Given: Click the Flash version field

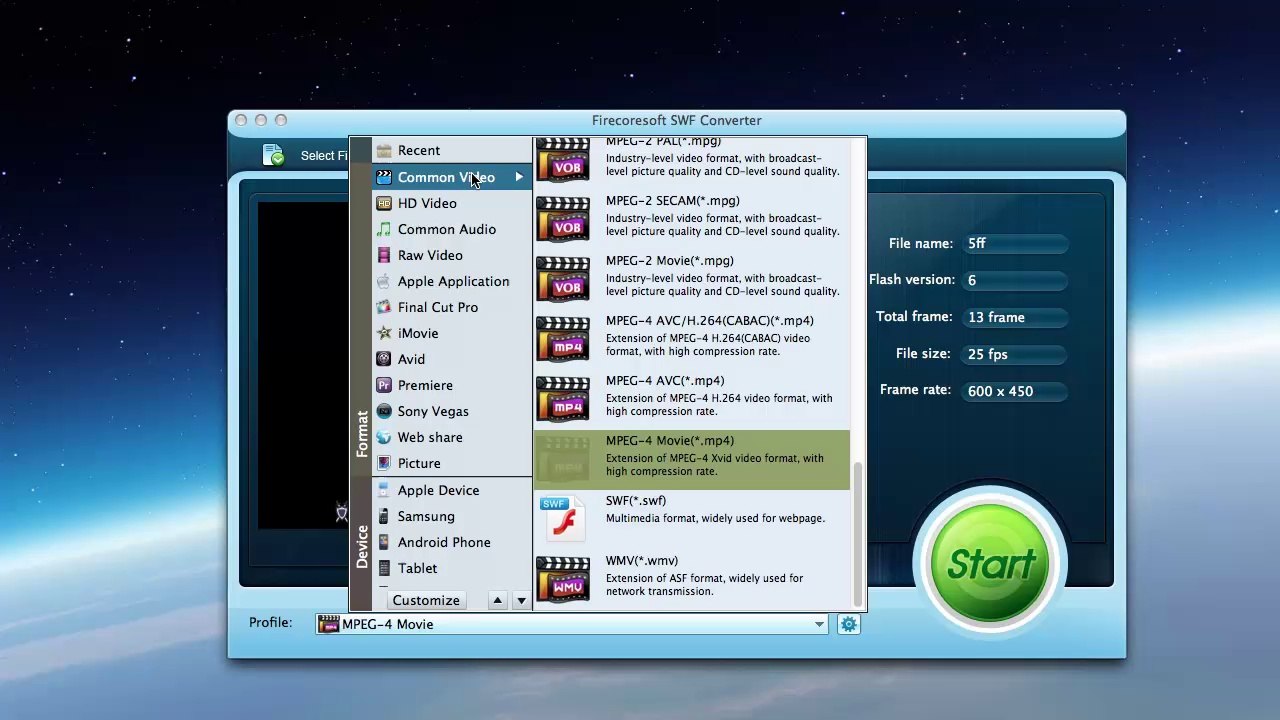Looking at the screenshot, I should coord(1014,280).
